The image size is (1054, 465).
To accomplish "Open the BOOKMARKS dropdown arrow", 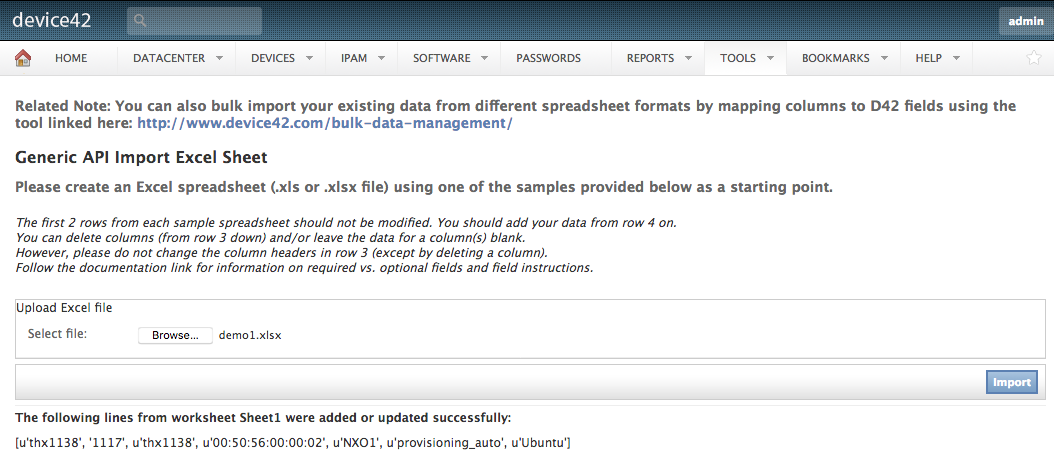I will click(884, 58).
